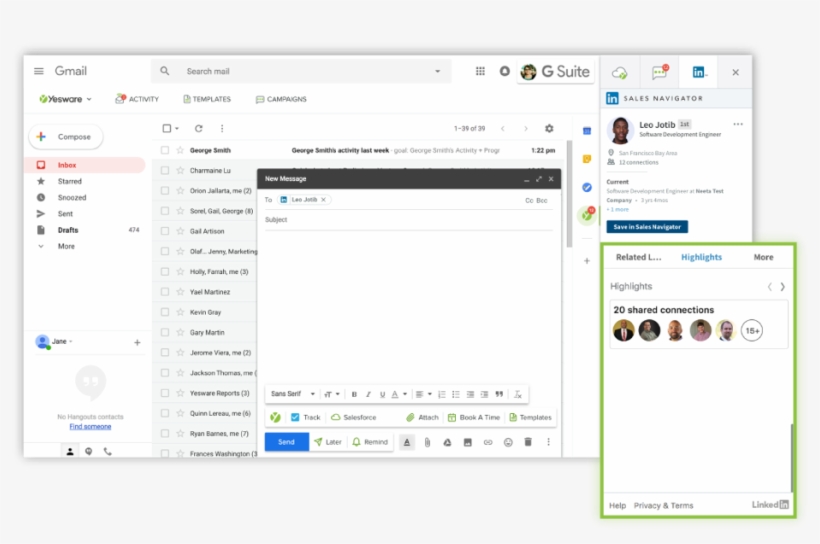Viewport: 820px width, 544px height.
Task: Toggle the Yesware Track checkbox
Action: (x=295, y=417)
